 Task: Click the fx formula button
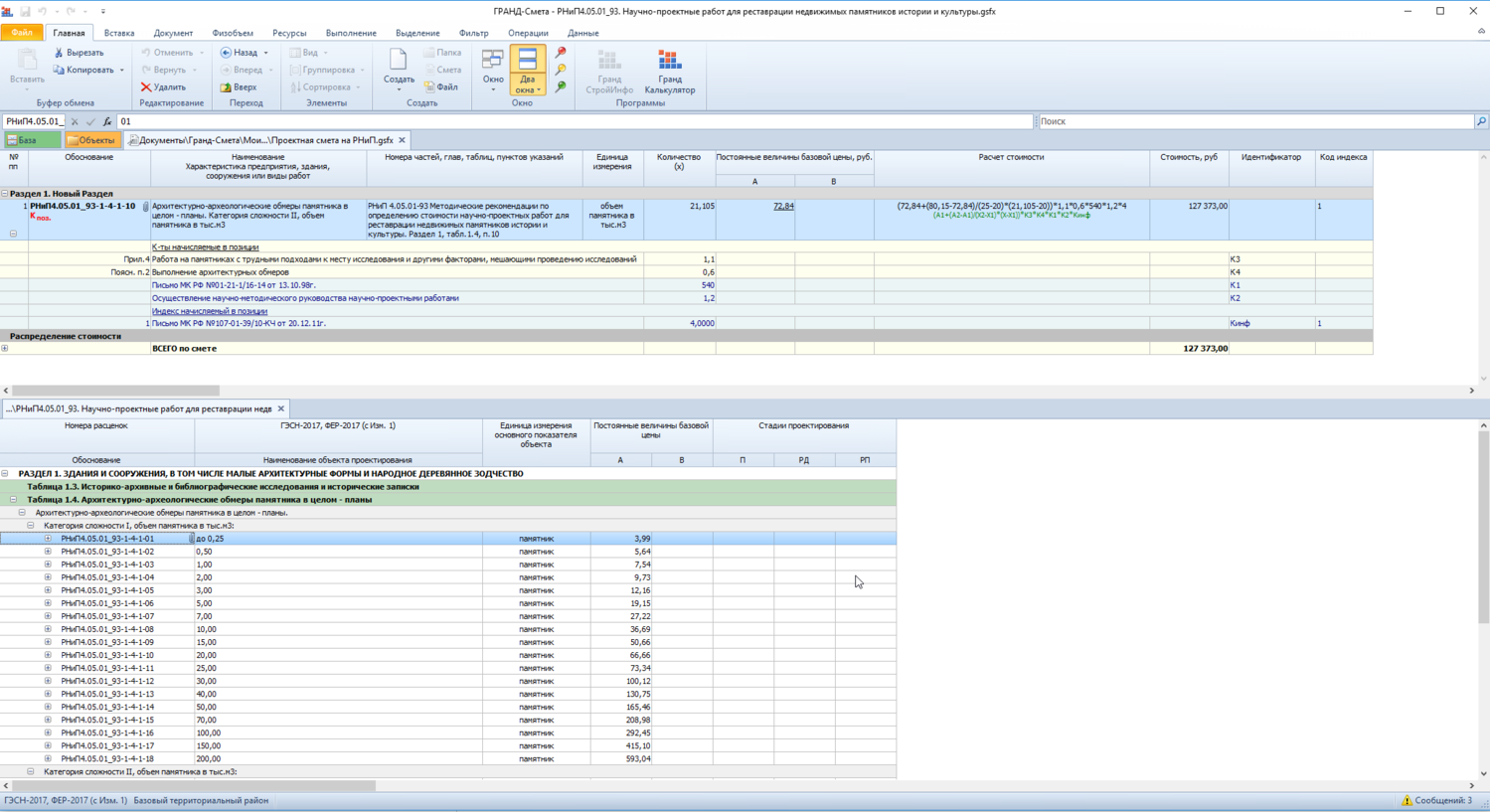coord(107,121)
